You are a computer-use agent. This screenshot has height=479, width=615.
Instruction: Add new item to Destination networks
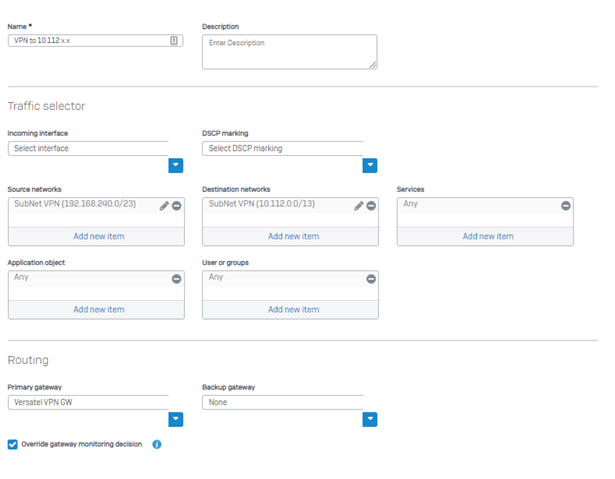coord(291,237)
